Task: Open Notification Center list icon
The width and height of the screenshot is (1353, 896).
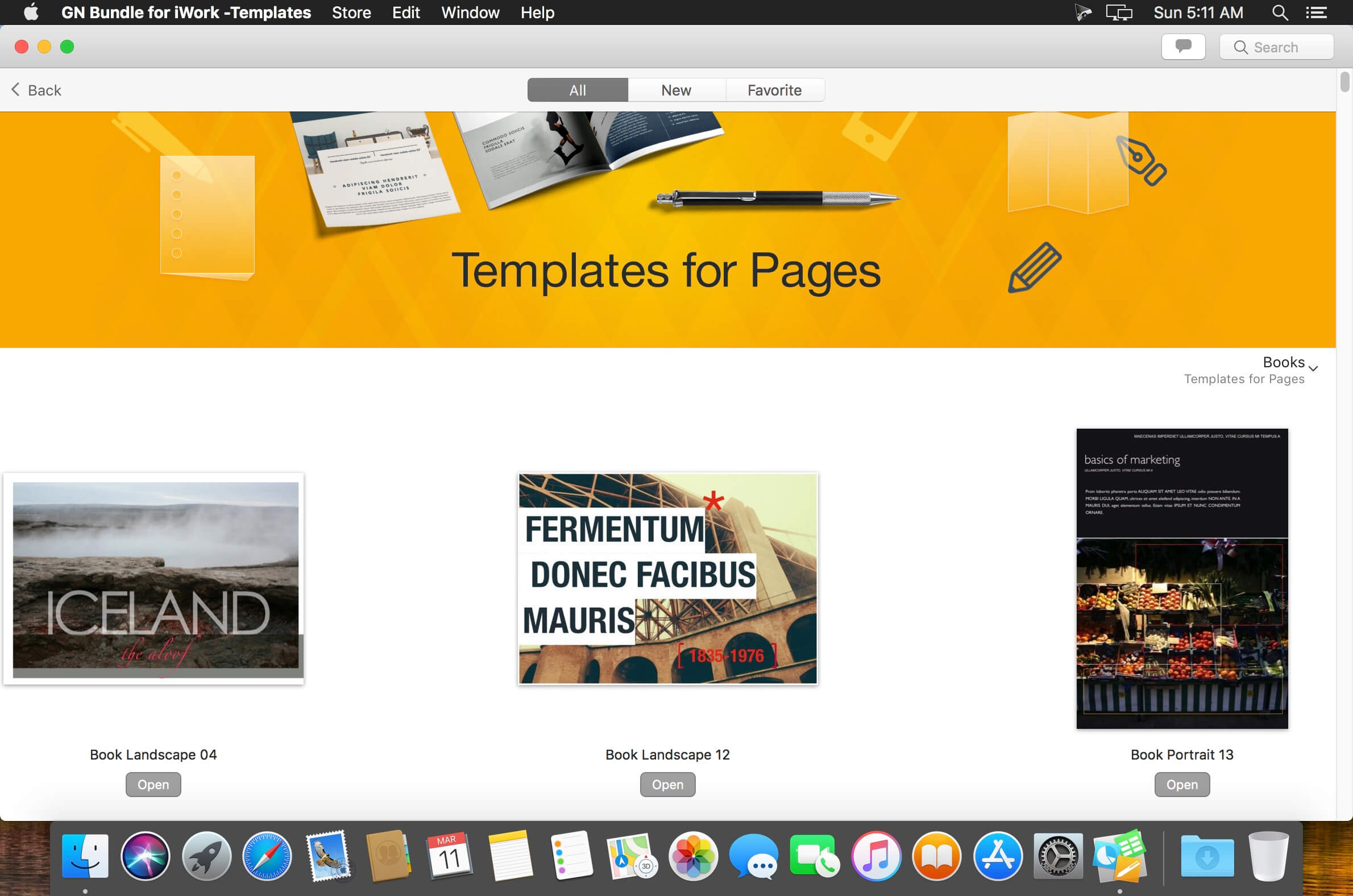Action: [1317, 13]
